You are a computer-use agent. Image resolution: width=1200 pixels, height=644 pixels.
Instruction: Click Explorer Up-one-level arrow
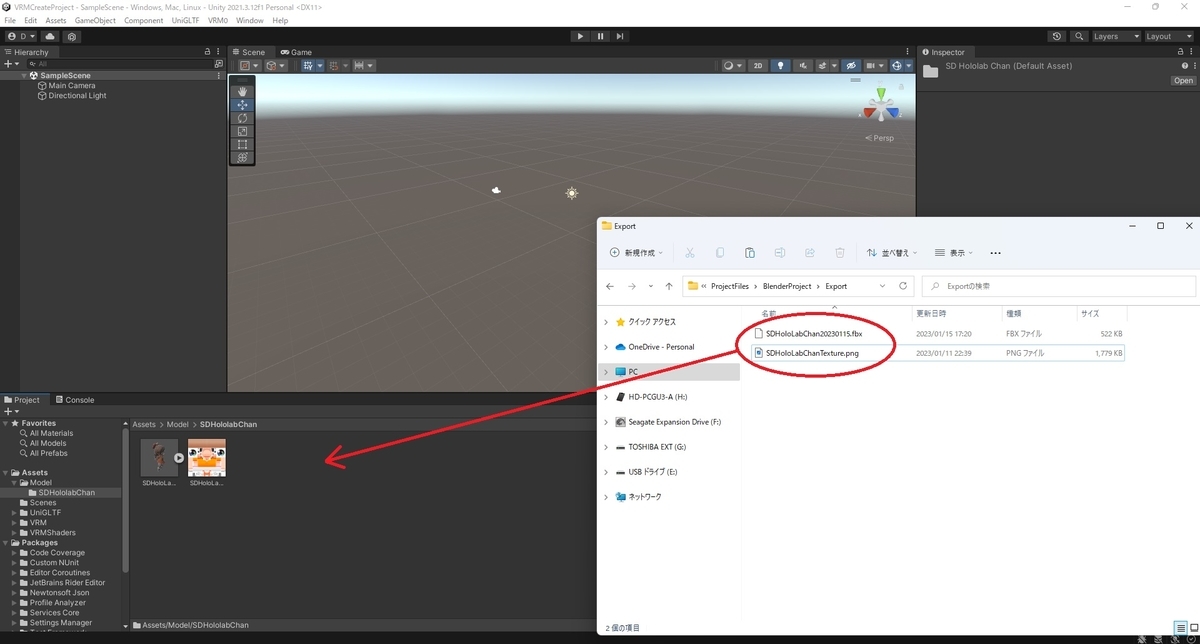tap(669, 286)
